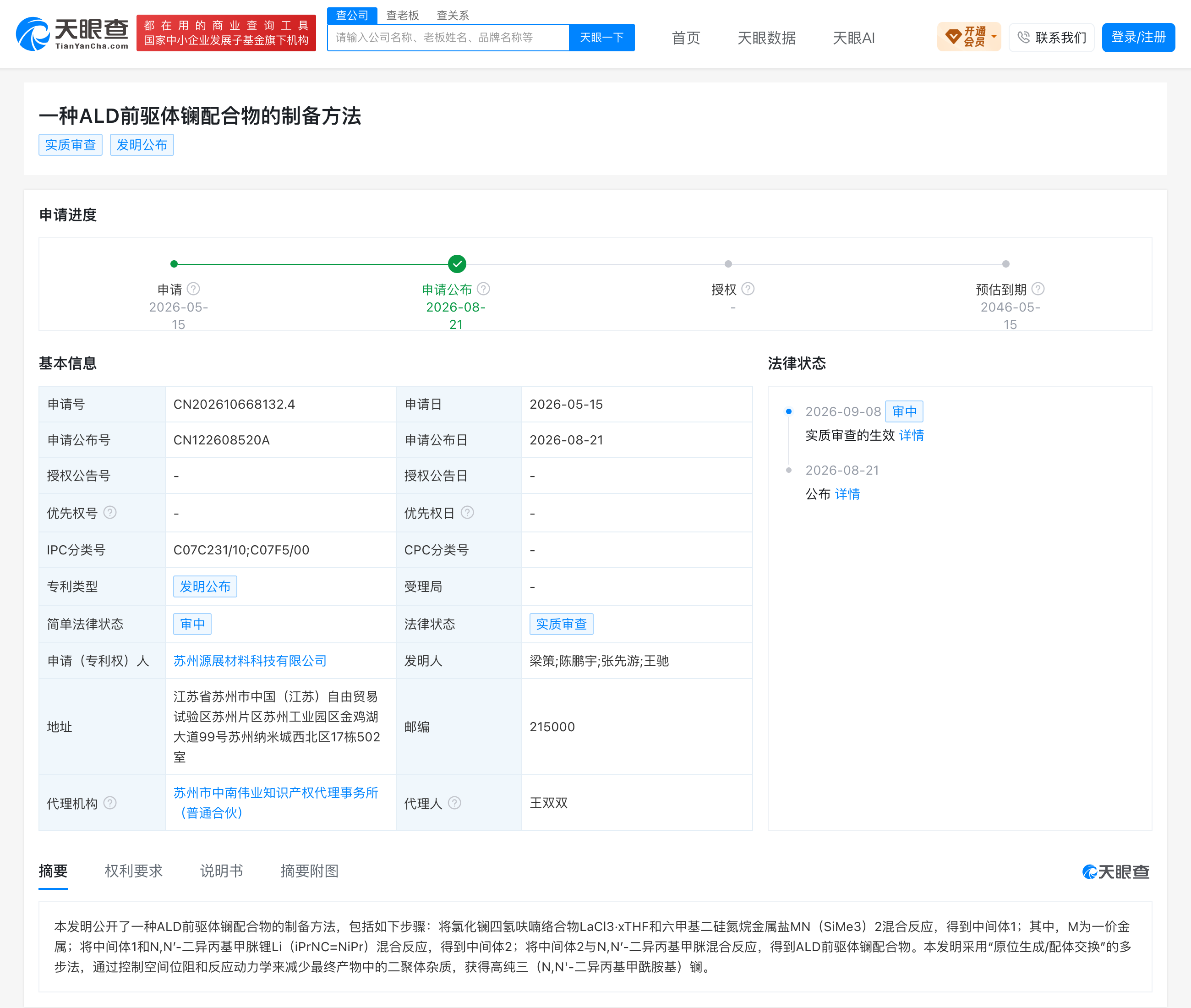The width and height of the screenshot is (1191, 1008).
Task: Open applicant 苏州源展材料科技有限公司 link
Action: [250, 661]
